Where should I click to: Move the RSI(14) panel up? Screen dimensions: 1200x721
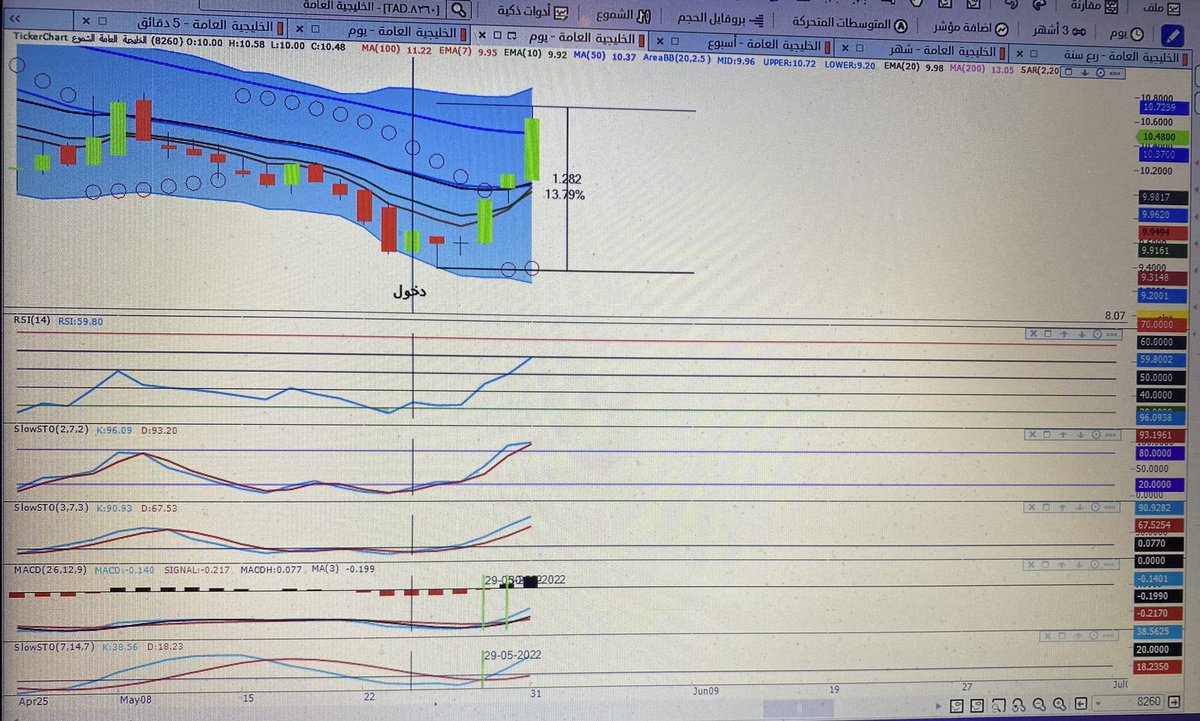(x=1066, y=334)
